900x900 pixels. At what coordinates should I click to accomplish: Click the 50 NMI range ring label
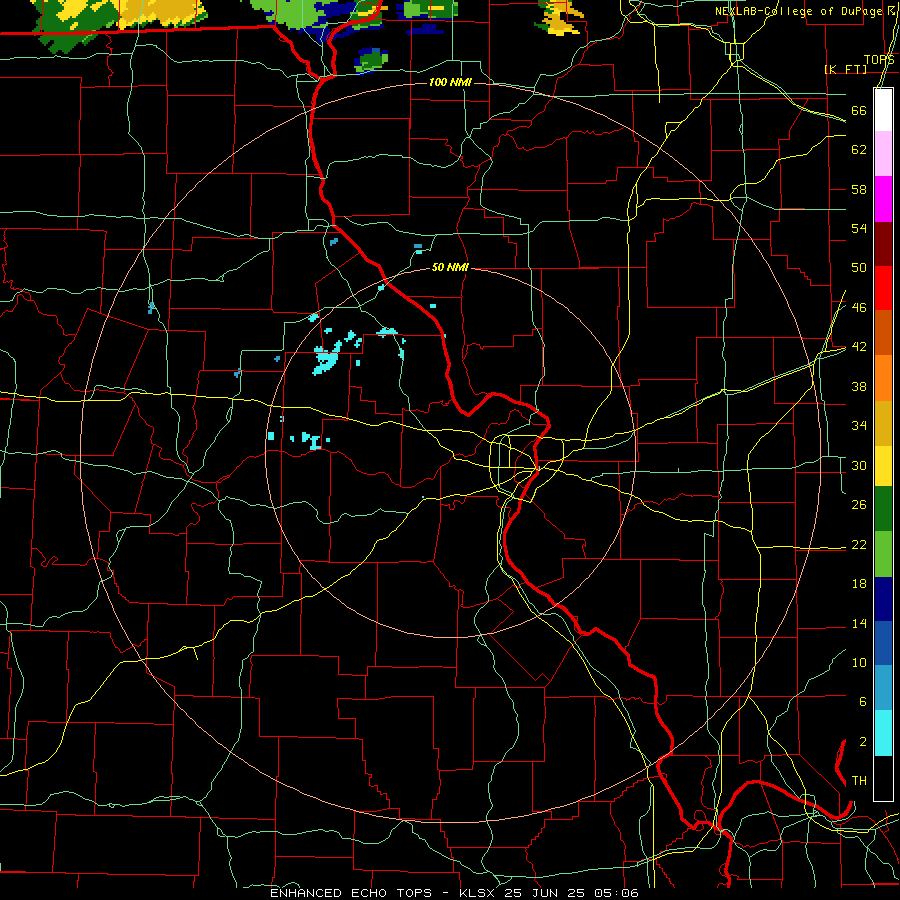[450, 267]
